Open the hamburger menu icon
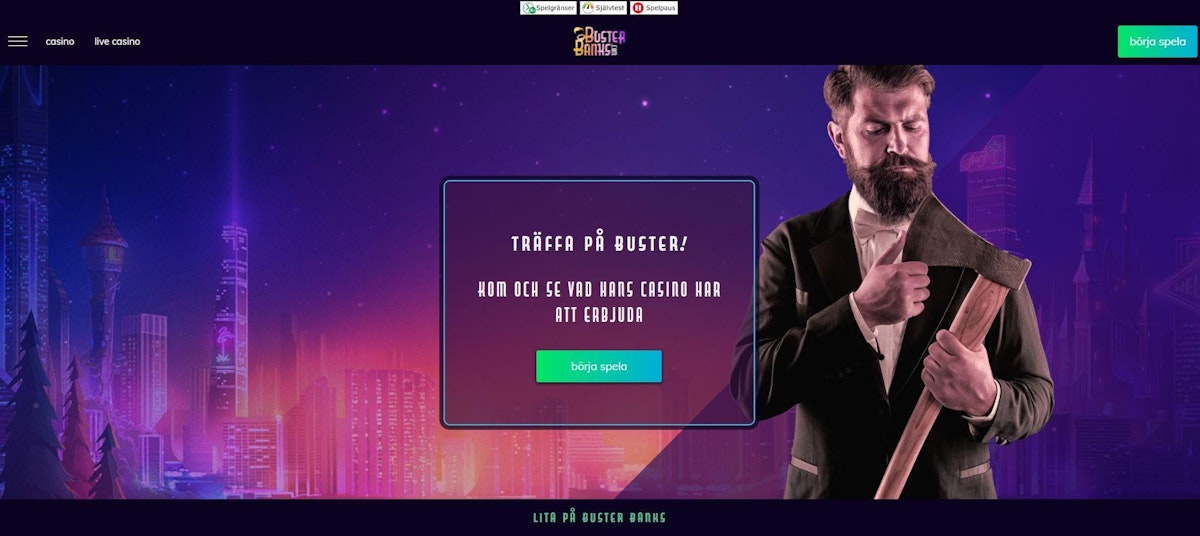The image size is (1200, 536). pos(17,41)
